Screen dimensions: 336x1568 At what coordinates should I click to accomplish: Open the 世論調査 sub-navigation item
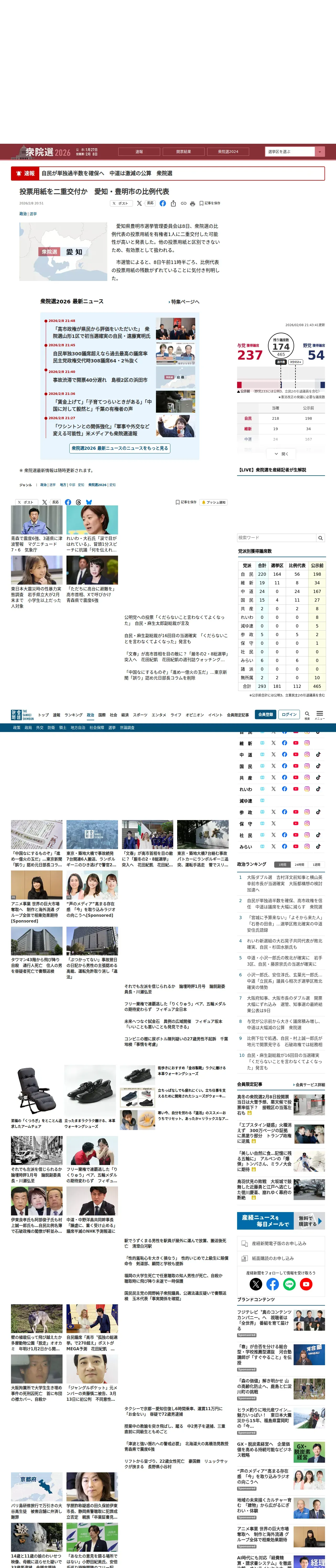click(127, 727)
